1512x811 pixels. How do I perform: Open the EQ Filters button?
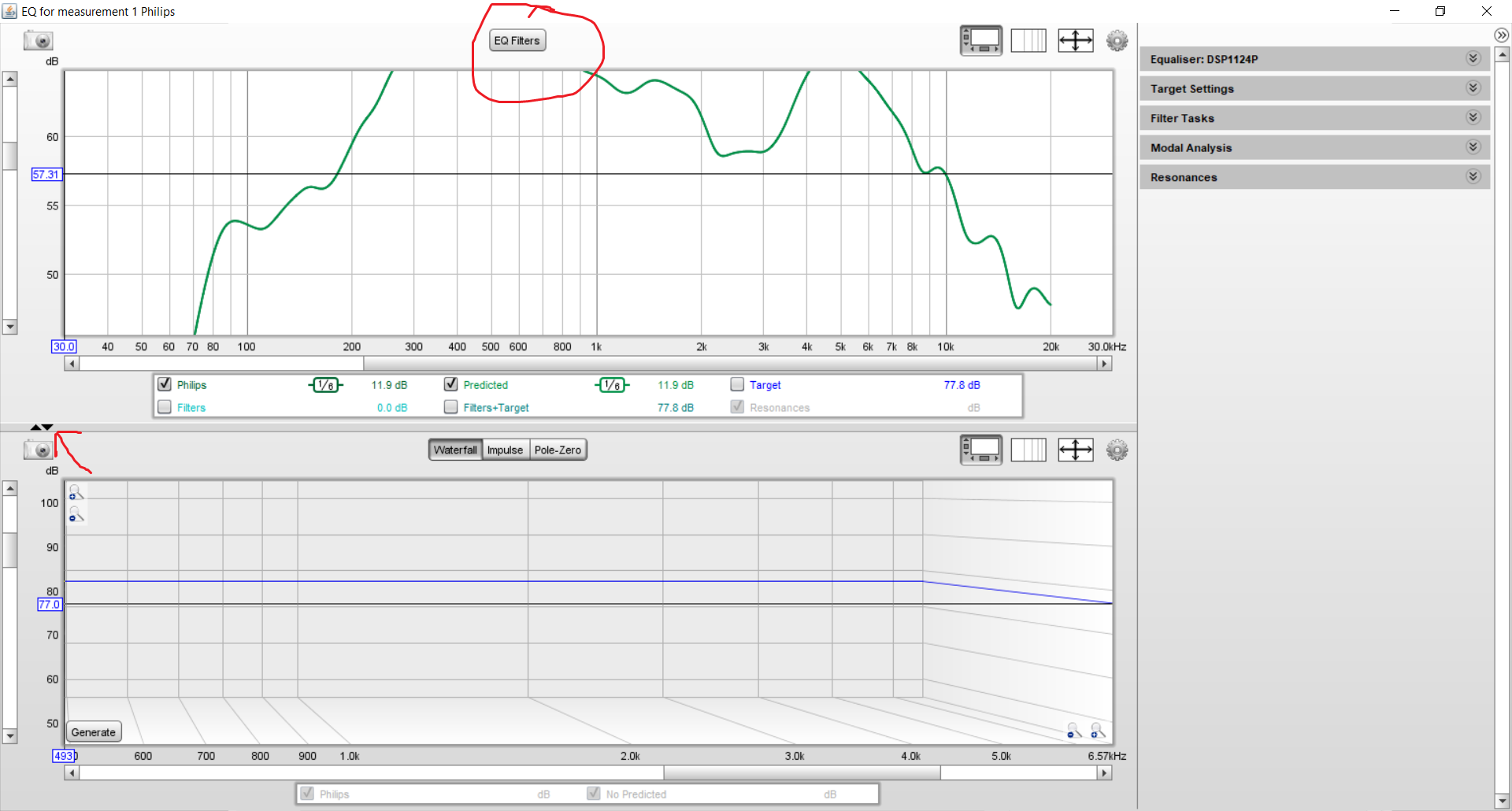click(517, 40)
